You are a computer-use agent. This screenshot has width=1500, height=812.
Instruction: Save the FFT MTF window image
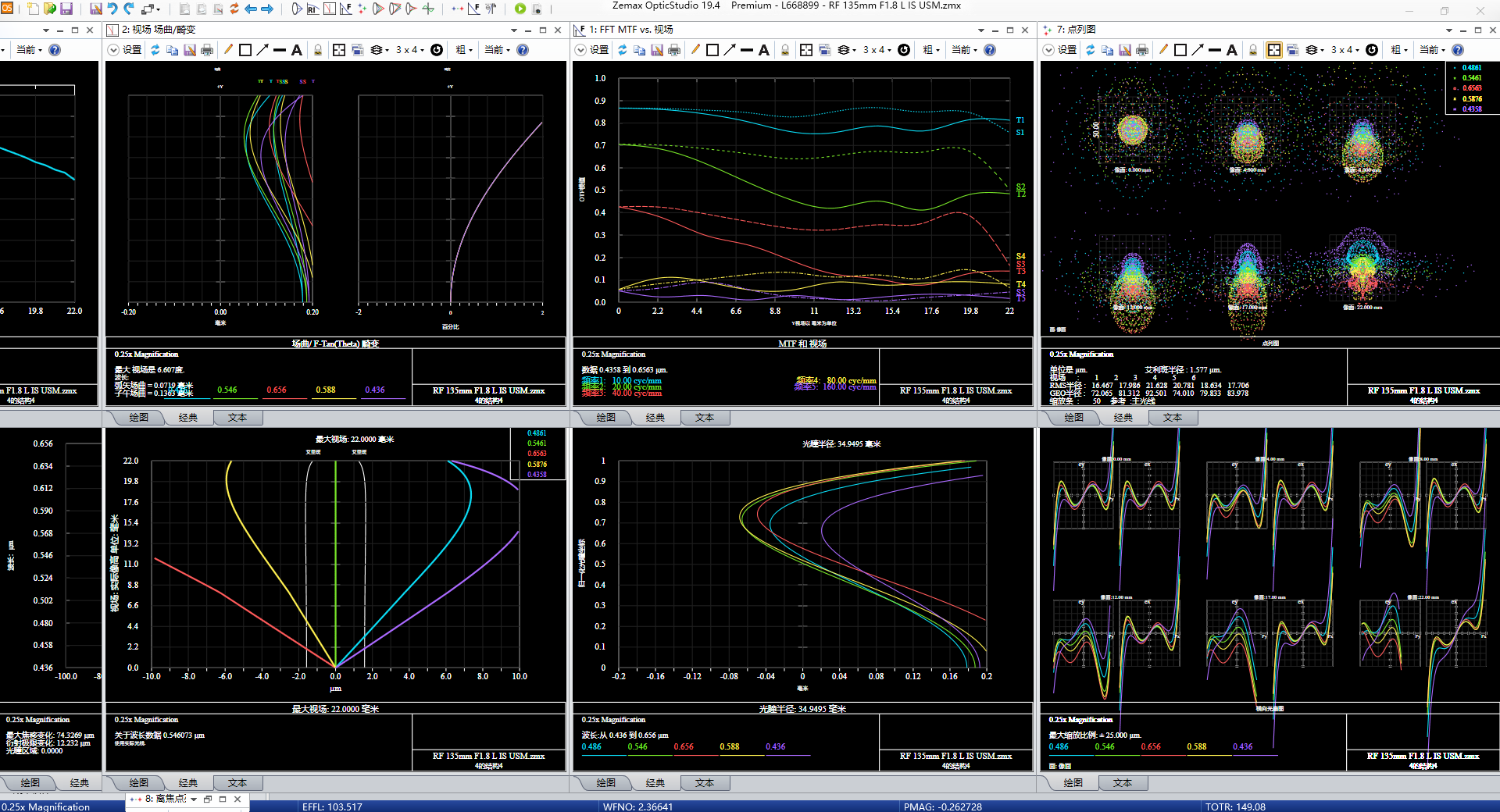(x=657, y=50)
